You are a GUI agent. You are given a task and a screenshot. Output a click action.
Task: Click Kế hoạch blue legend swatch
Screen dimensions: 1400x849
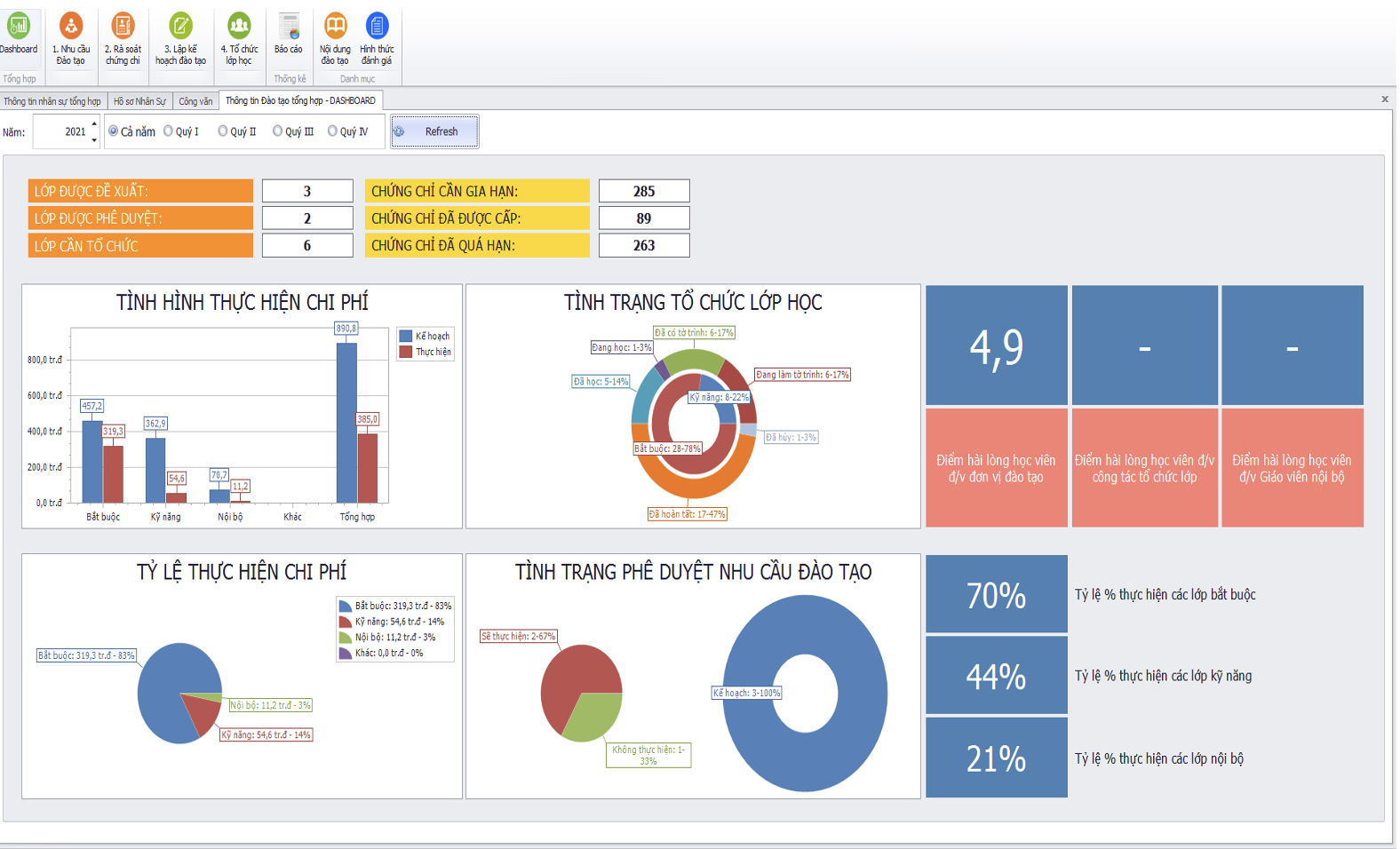pyautogui.click(x=406, y=336)
